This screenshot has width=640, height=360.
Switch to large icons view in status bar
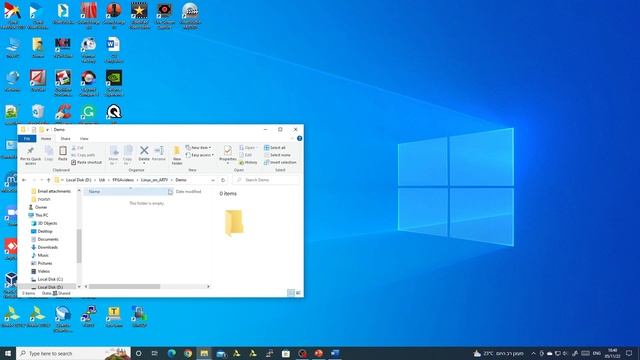298,293
